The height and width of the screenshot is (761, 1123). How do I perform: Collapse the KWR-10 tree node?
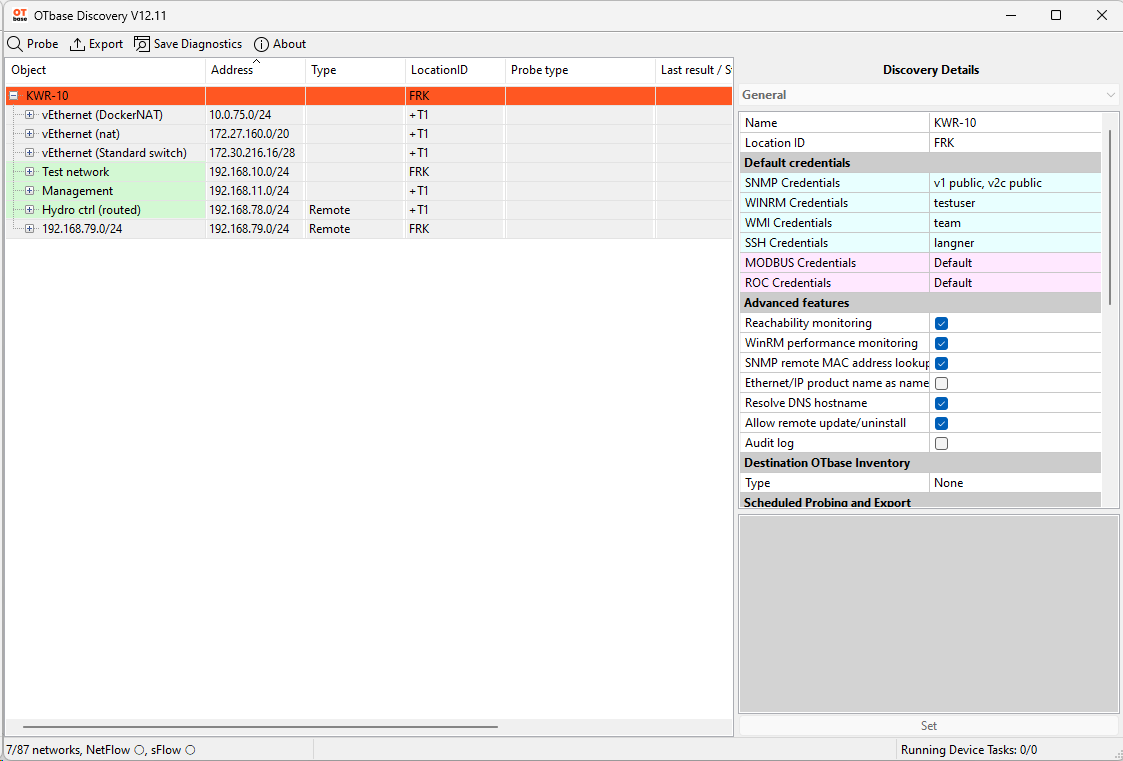[x=14, y=95]
